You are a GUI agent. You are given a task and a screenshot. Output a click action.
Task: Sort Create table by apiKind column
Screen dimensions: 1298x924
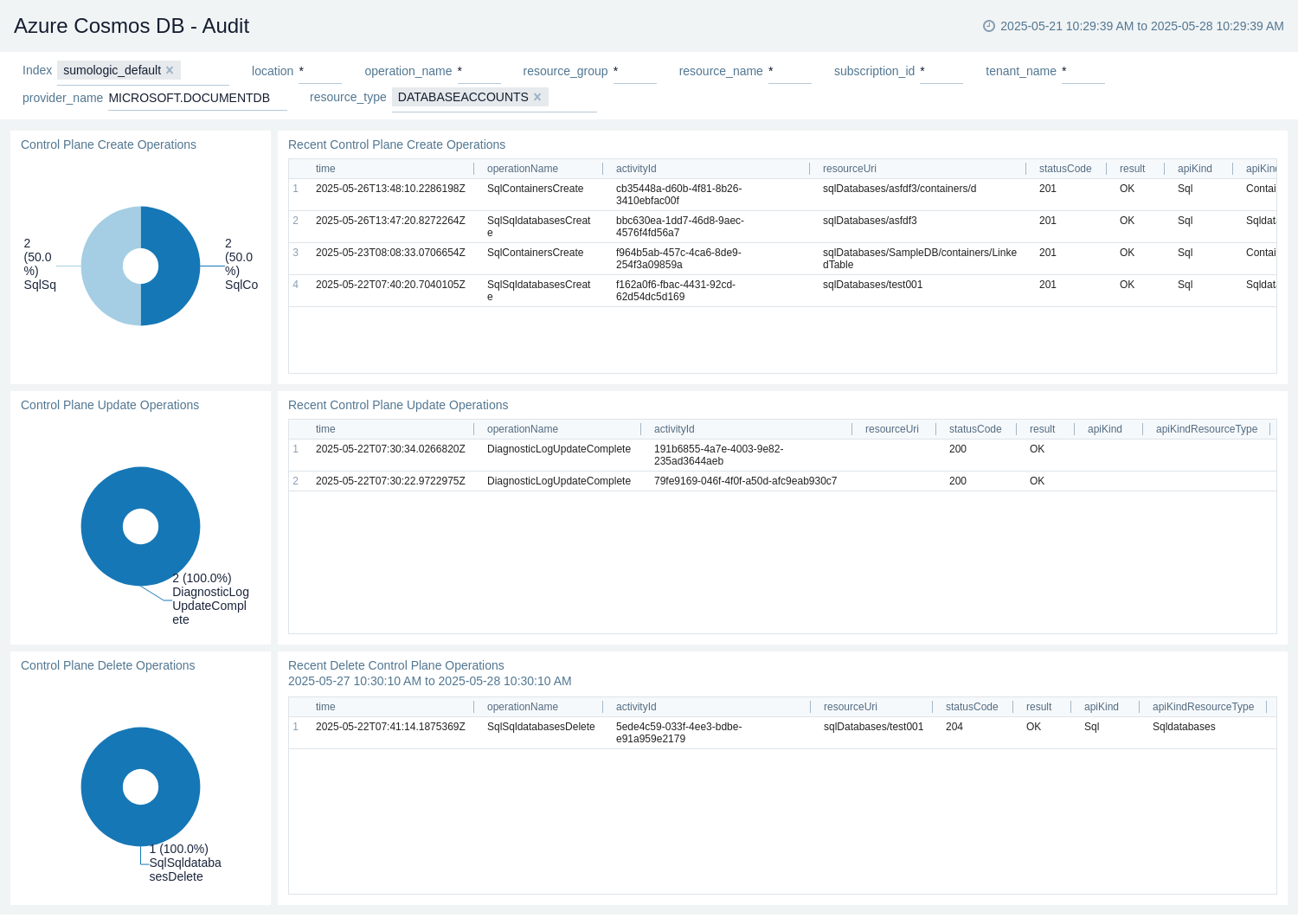[1195, 169]
